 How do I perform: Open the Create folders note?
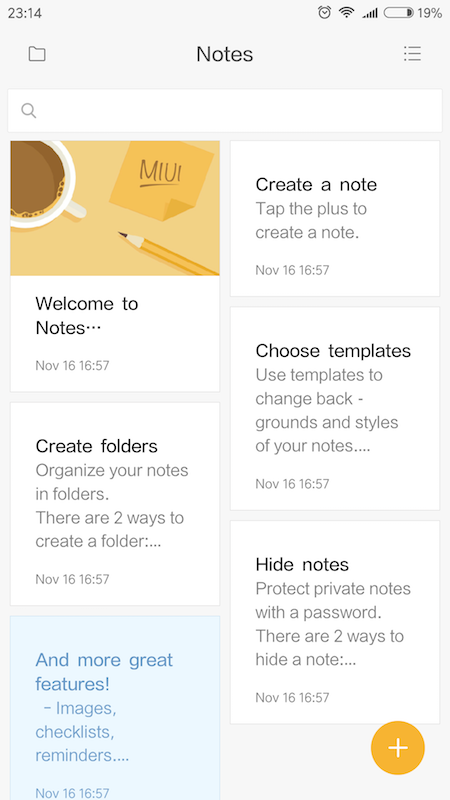tap(115, 504)
